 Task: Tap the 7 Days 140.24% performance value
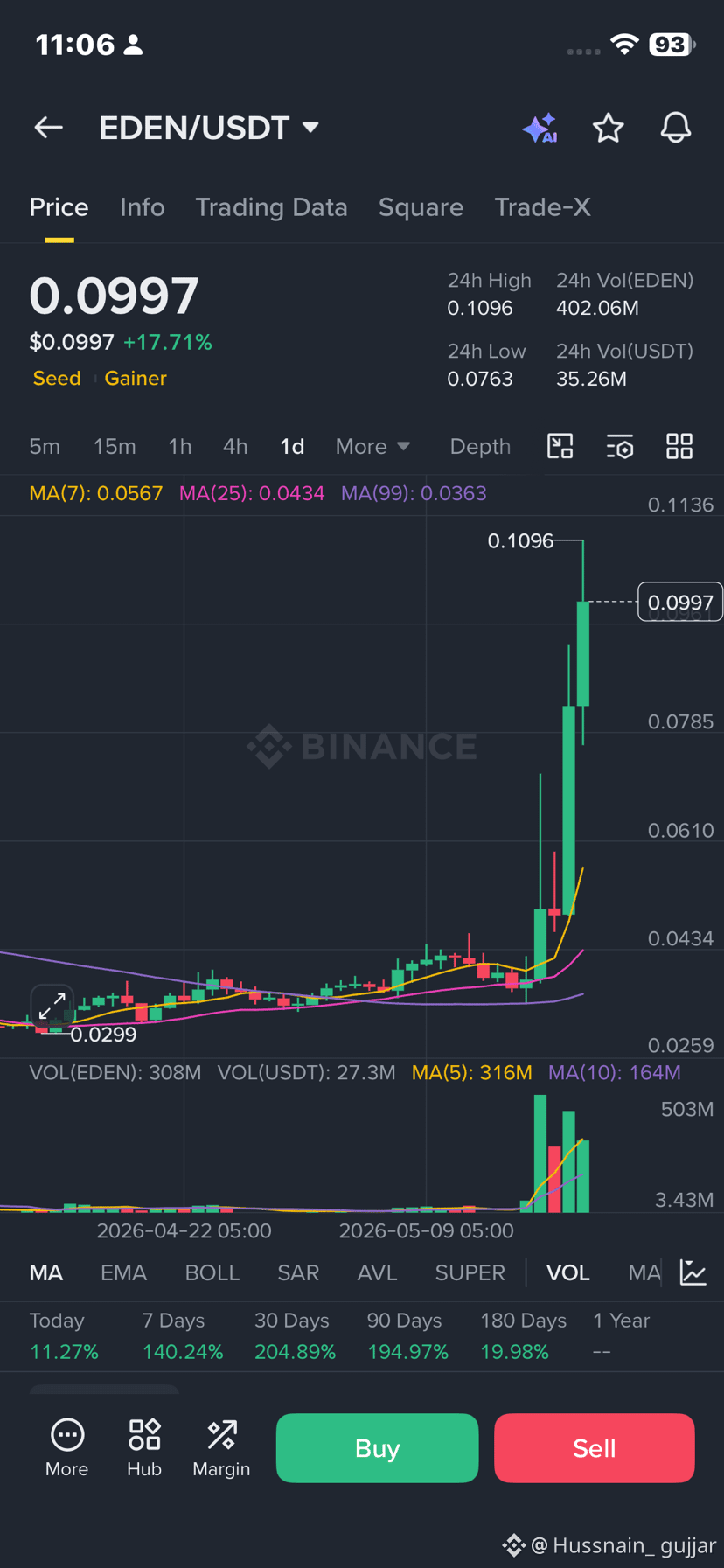coord(183,1352)
